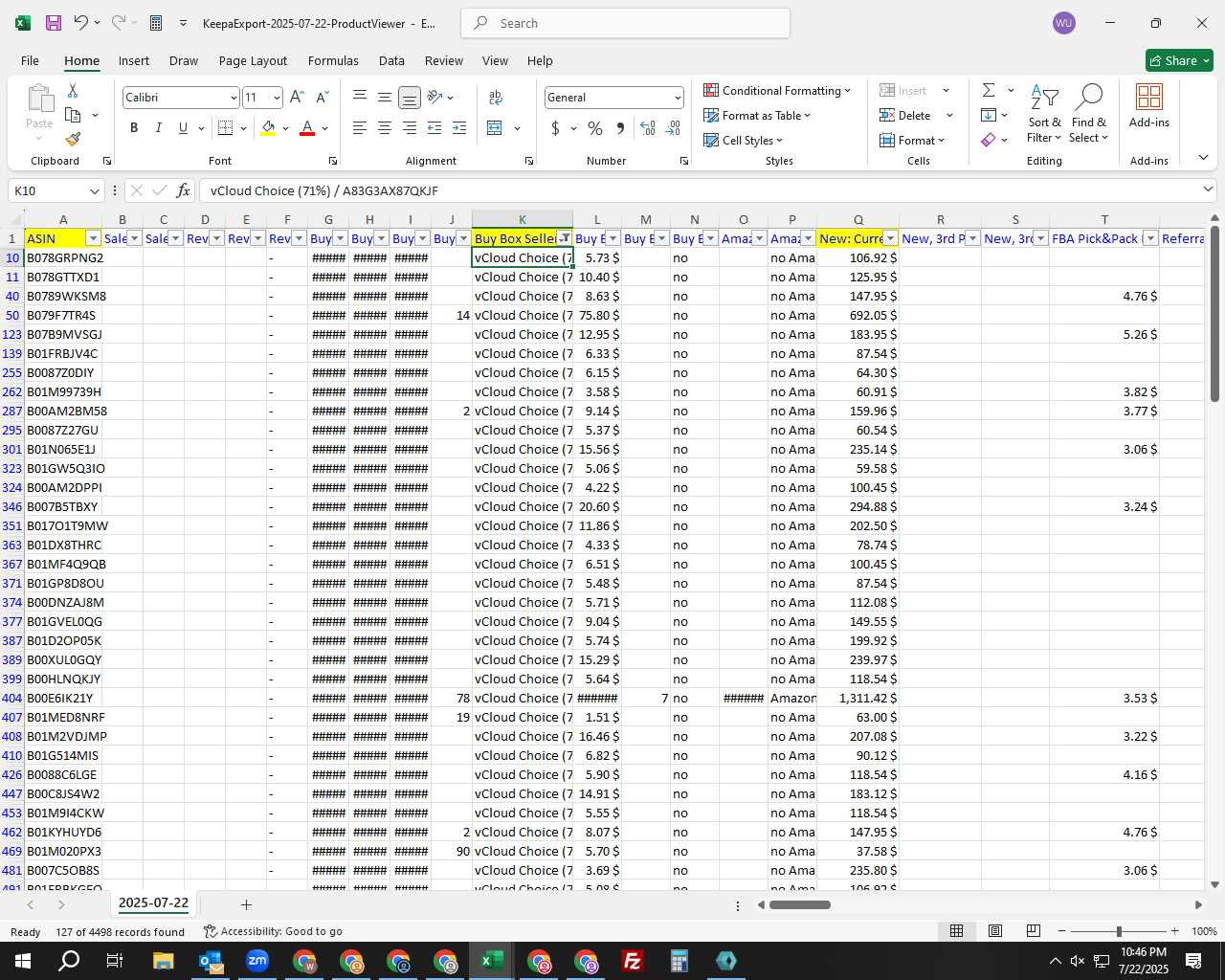Open the Name Box dropdown
This screenshot has width=1225, height=980.
point(95,191)
